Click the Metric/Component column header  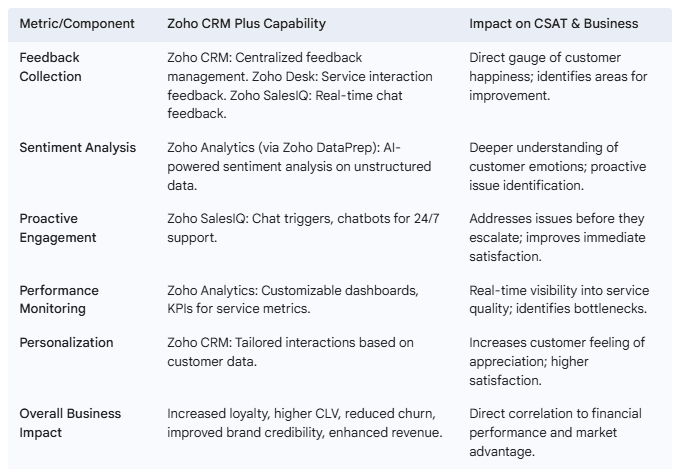(77, 23)
